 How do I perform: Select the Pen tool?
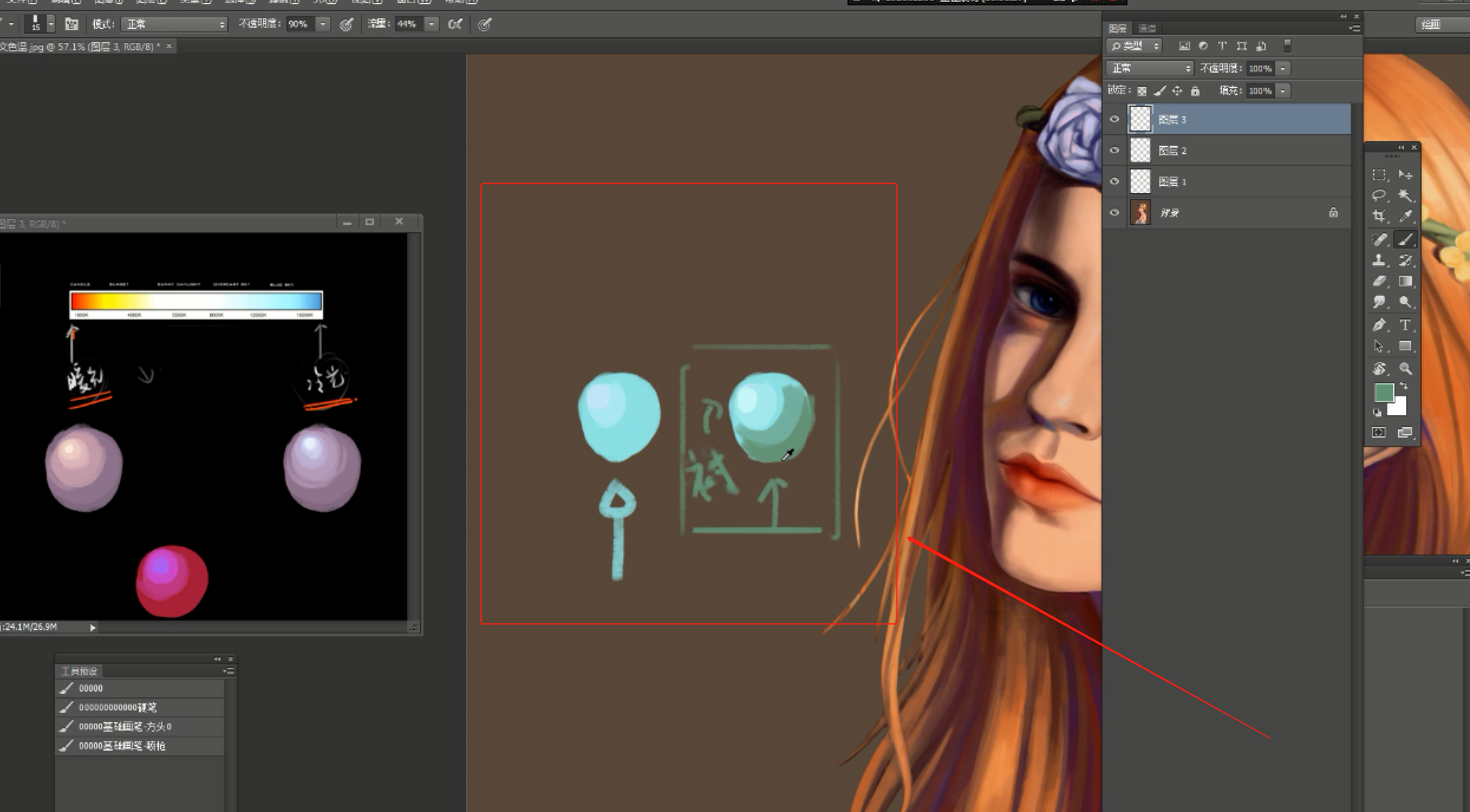coord(1379,325)
